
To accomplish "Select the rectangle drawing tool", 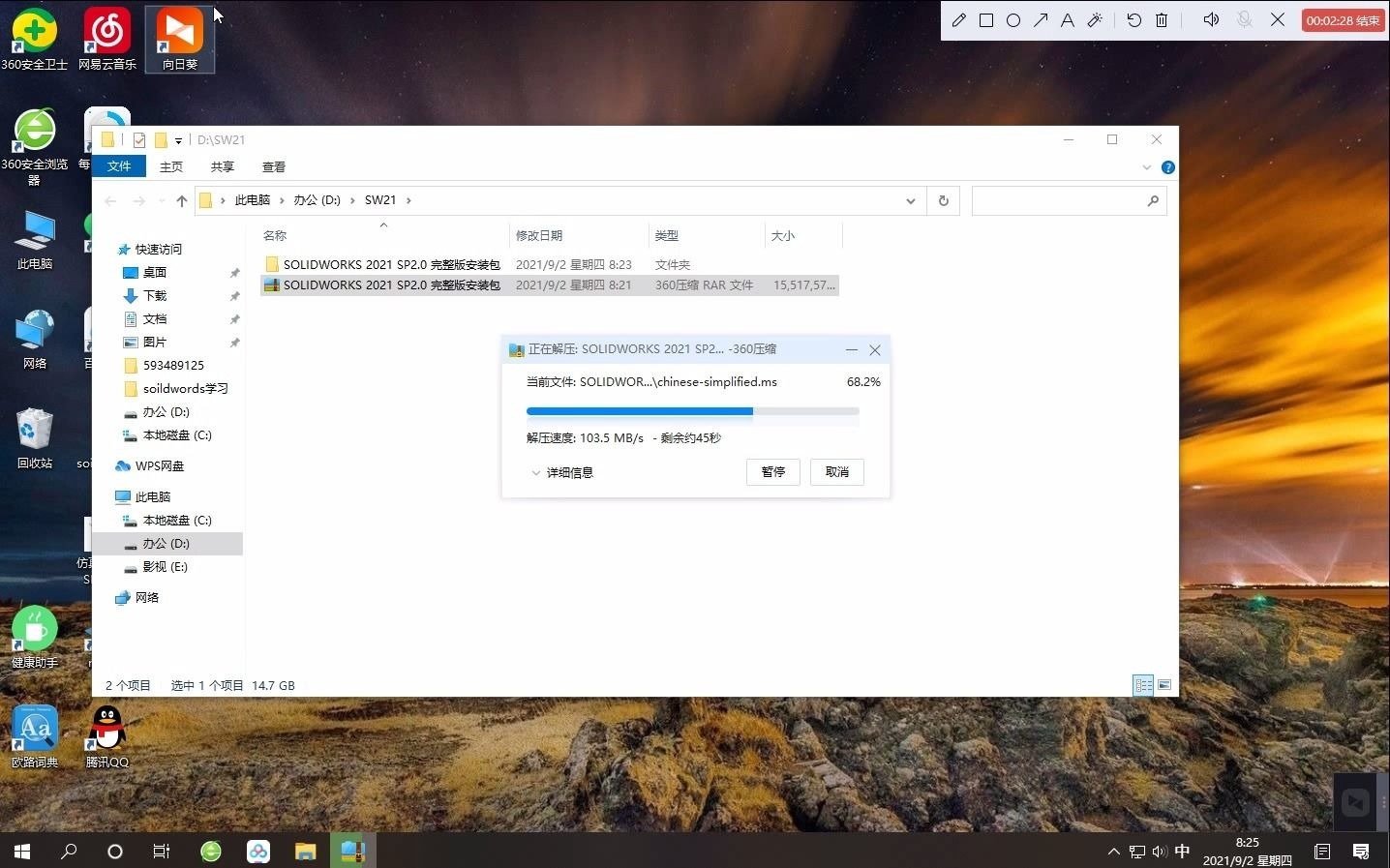I will point(986,20).
